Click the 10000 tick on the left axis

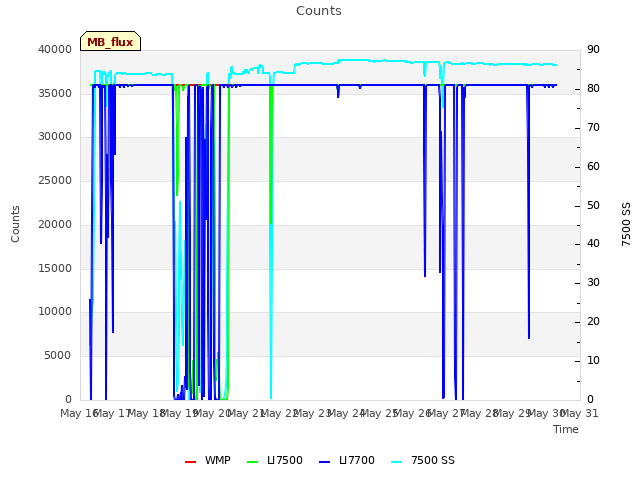point(55,311)
